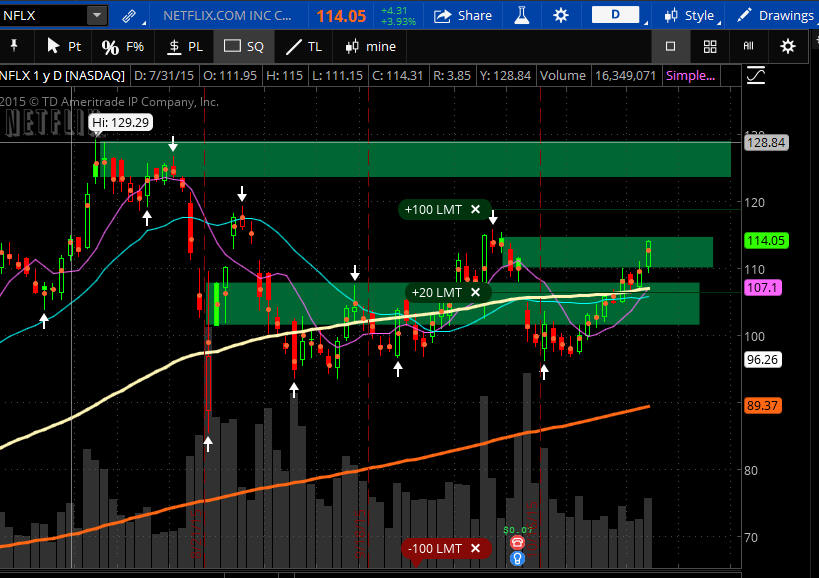The image size is (819, 578).
Task: Toggle the All drawings button
Action: pyautogui.click(x=748, y=46)
